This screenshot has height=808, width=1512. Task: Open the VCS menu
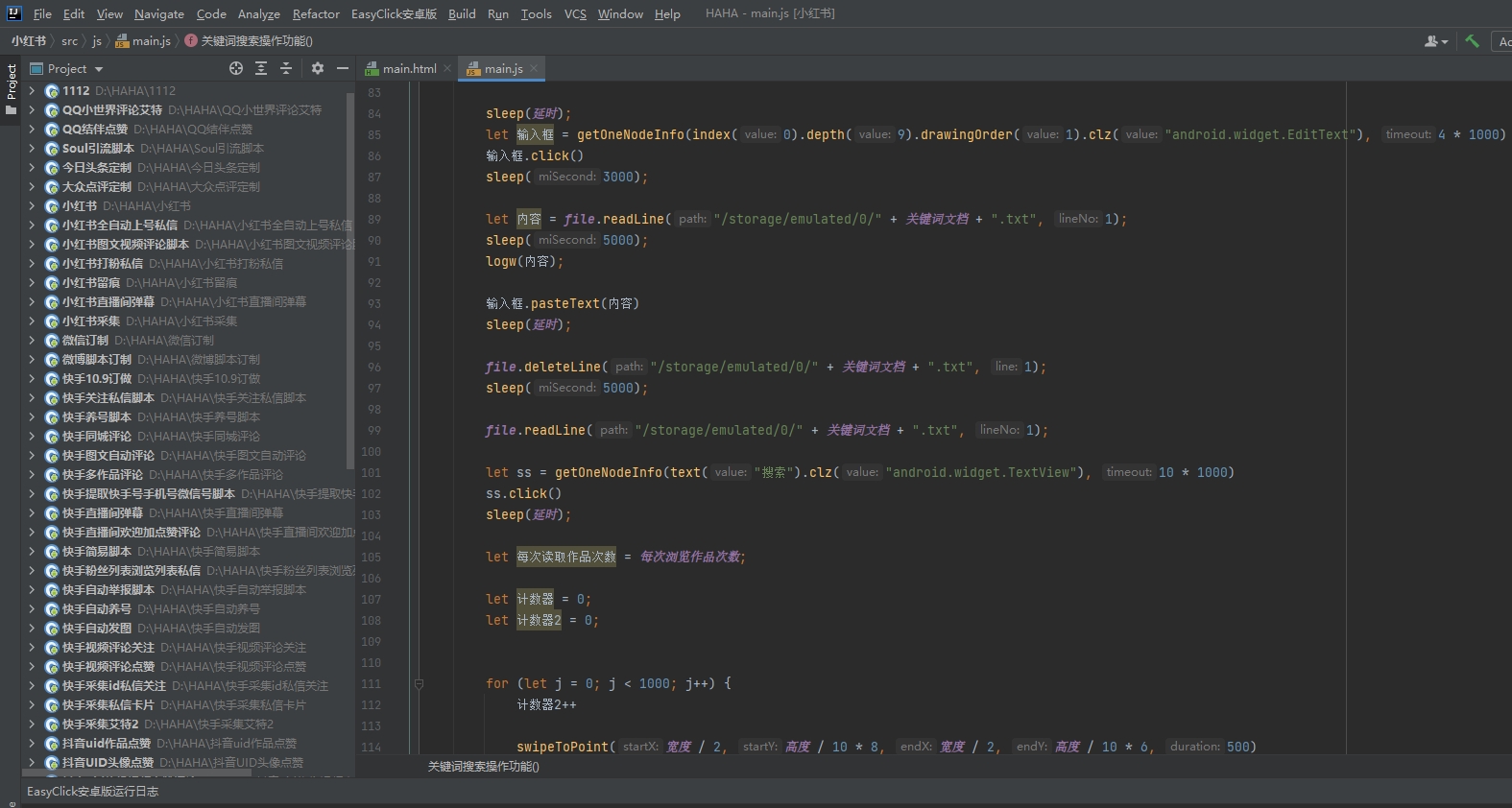pyautogui.click(x=575, y=13)
